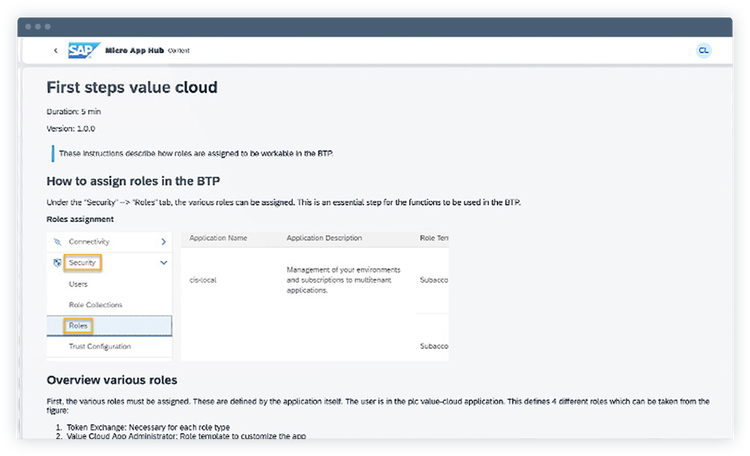Click the 'Overview various roles' heading
The image size is (750, 456).
(112, 380)
